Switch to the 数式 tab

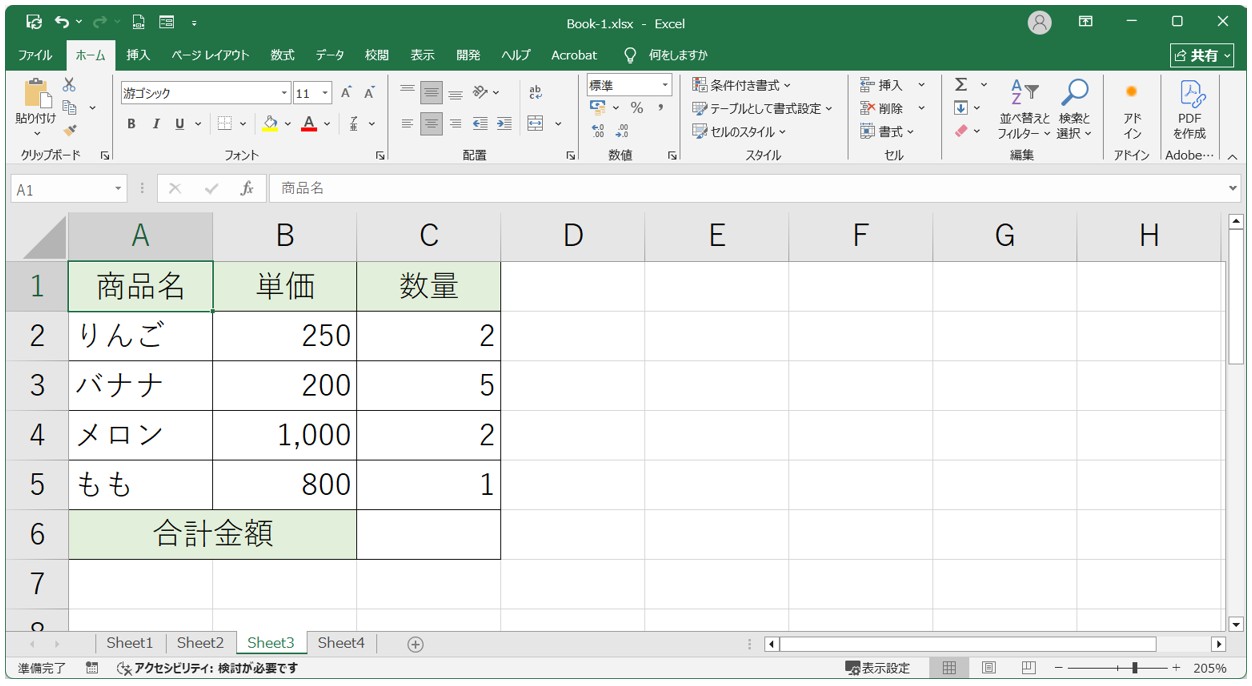283,55
